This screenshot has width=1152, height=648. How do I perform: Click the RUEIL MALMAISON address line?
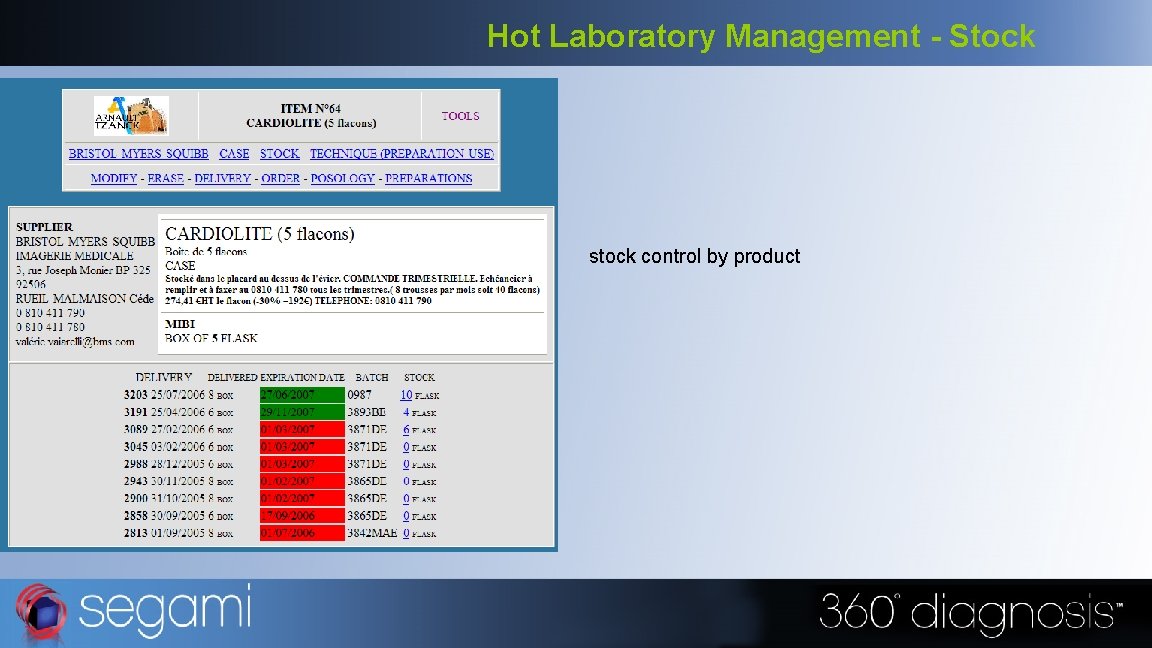pos(84,299)
